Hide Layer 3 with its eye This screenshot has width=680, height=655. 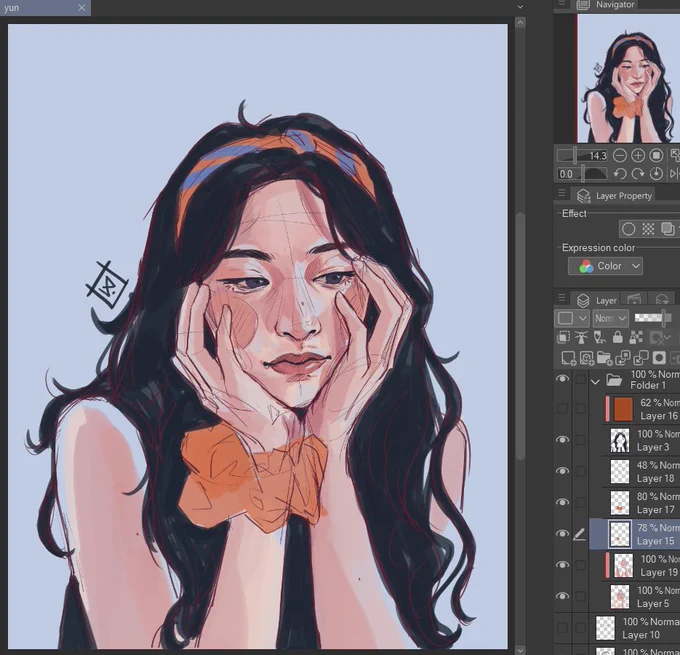[562, 440]
